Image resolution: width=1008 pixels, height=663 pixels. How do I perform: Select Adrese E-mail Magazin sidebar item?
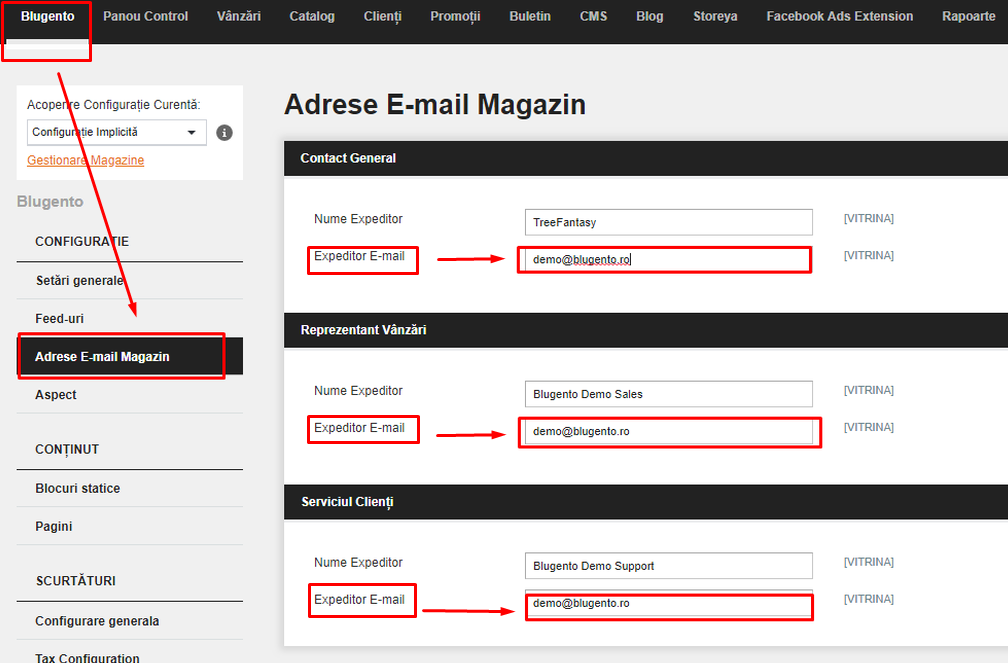coord(130,357)
